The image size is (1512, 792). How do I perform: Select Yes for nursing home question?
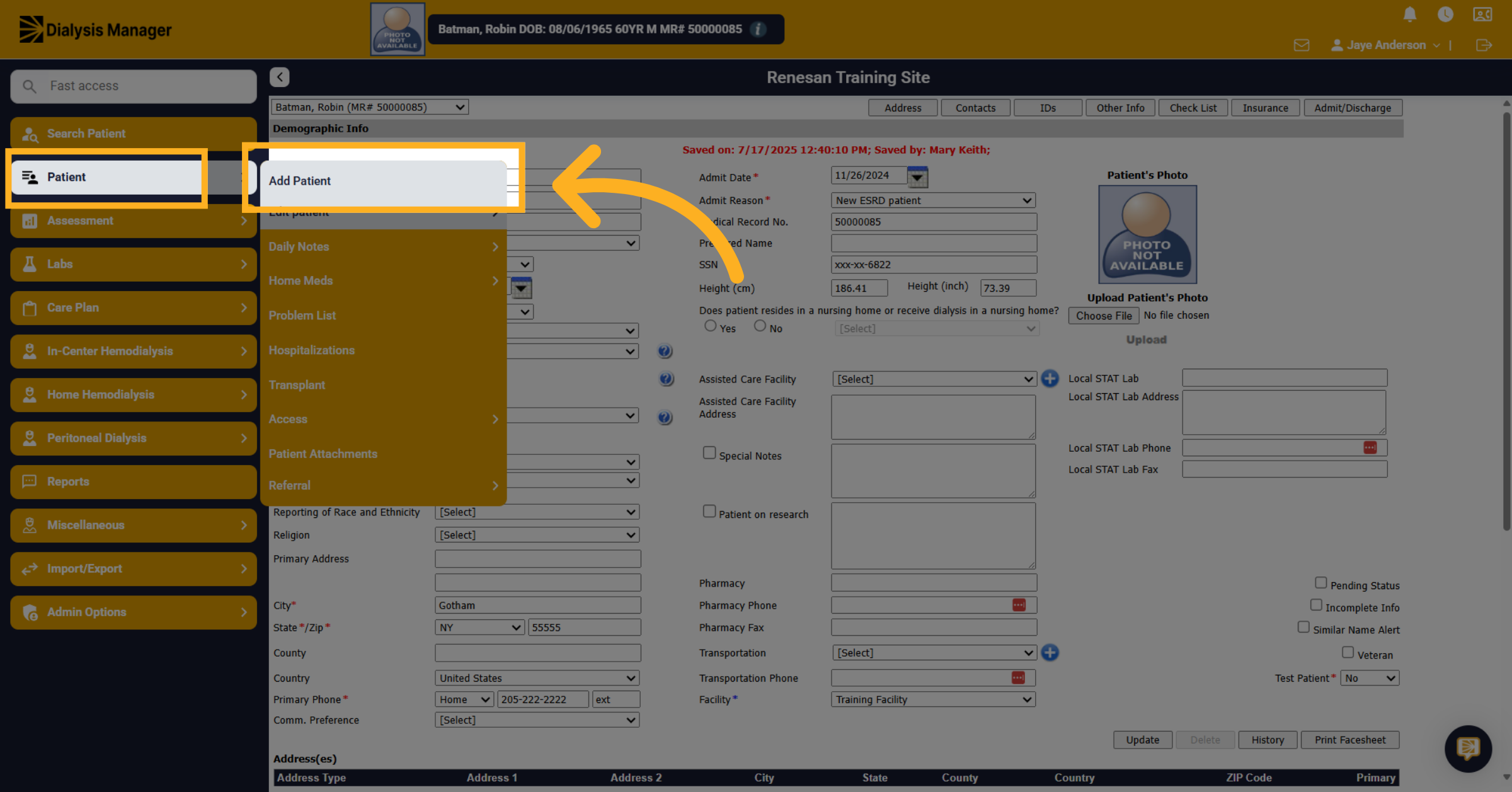[710, 326]
